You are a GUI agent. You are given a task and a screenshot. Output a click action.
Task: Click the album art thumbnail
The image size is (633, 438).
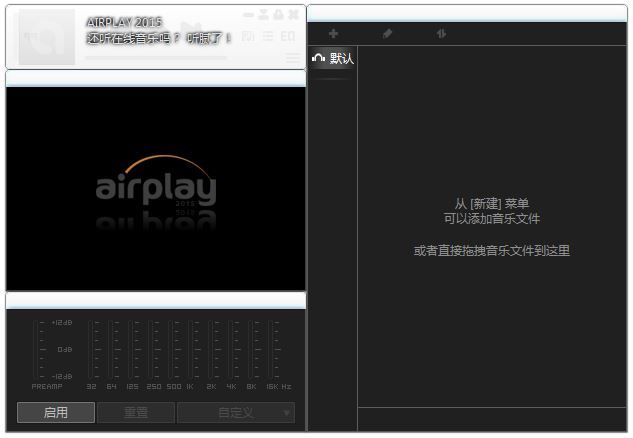pyautogui.click(x=46, y=37)
